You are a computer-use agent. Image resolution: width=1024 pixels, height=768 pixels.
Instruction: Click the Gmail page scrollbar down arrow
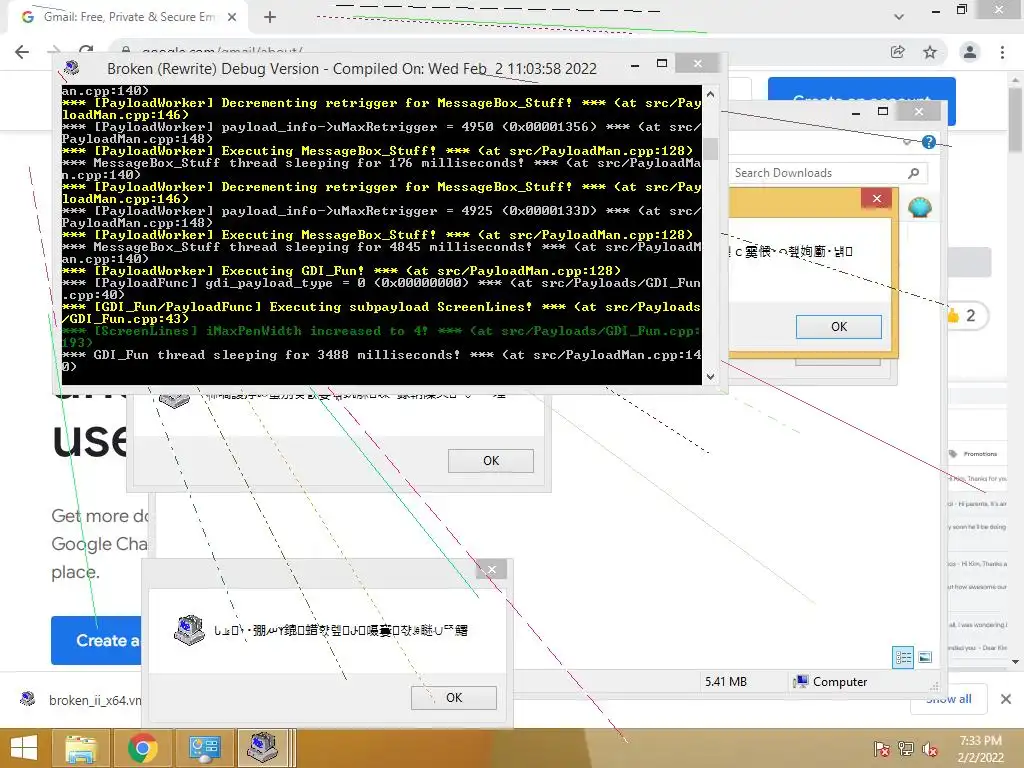pos(1016,662)
